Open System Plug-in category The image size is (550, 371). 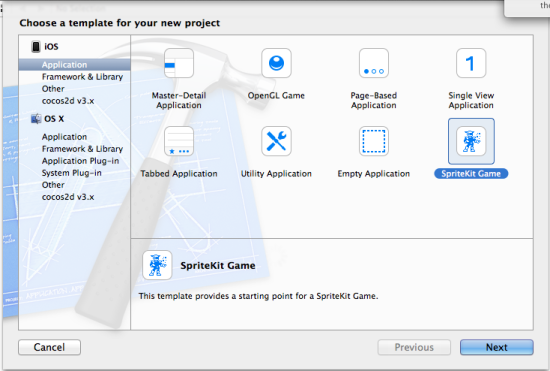tap(72, 173)
